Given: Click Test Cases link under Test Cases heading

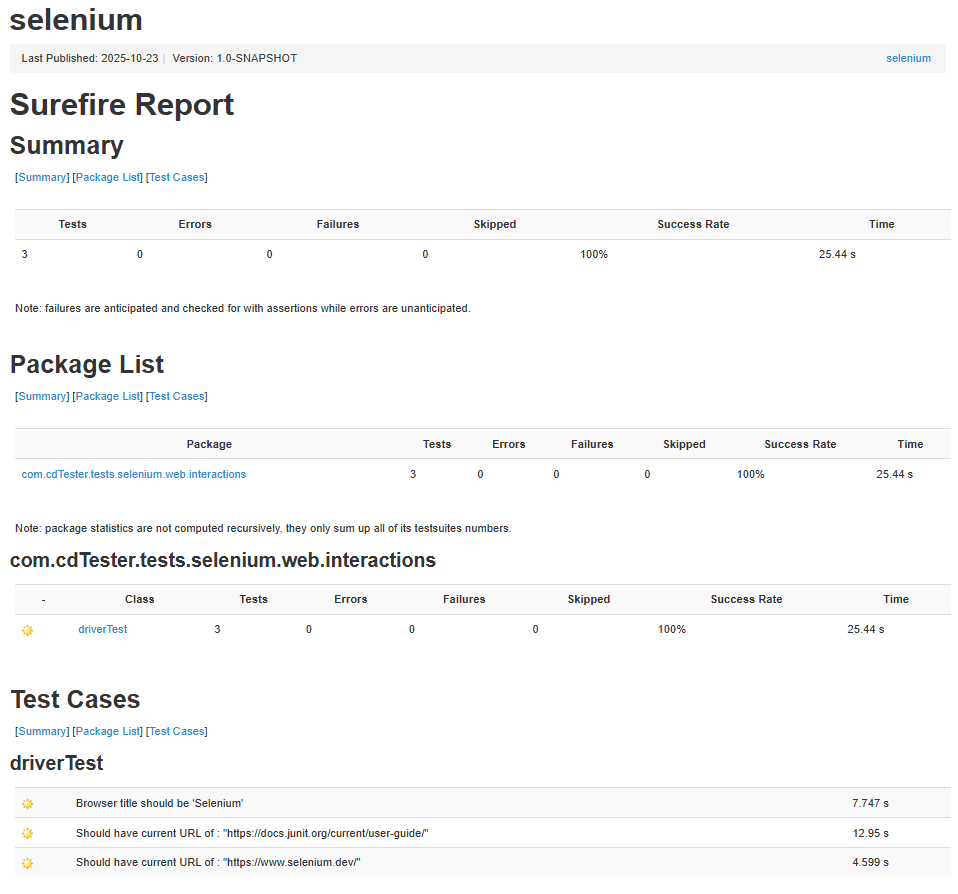Looking at the screenshot, I should coord(177,731).
